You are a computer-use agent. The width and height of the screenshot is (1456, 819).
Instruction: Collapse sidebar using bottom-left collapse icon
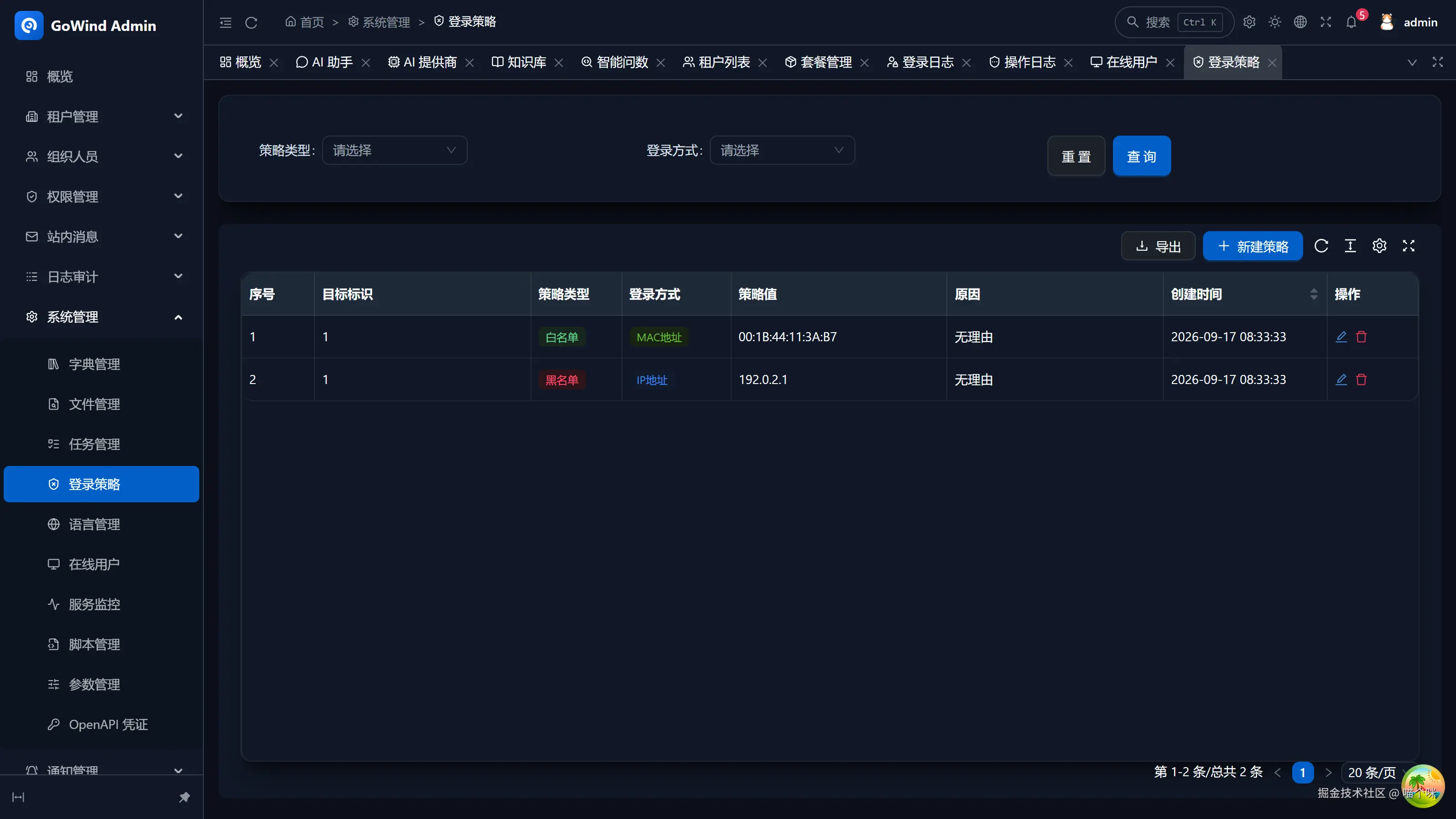pos(19,798)
